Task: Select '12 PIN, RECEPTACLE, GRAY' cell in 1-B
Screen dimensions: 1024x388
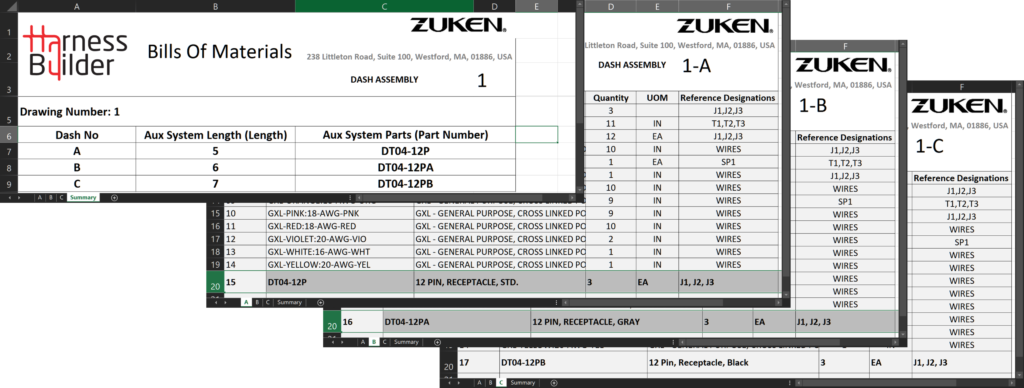Action: (616, 322)
